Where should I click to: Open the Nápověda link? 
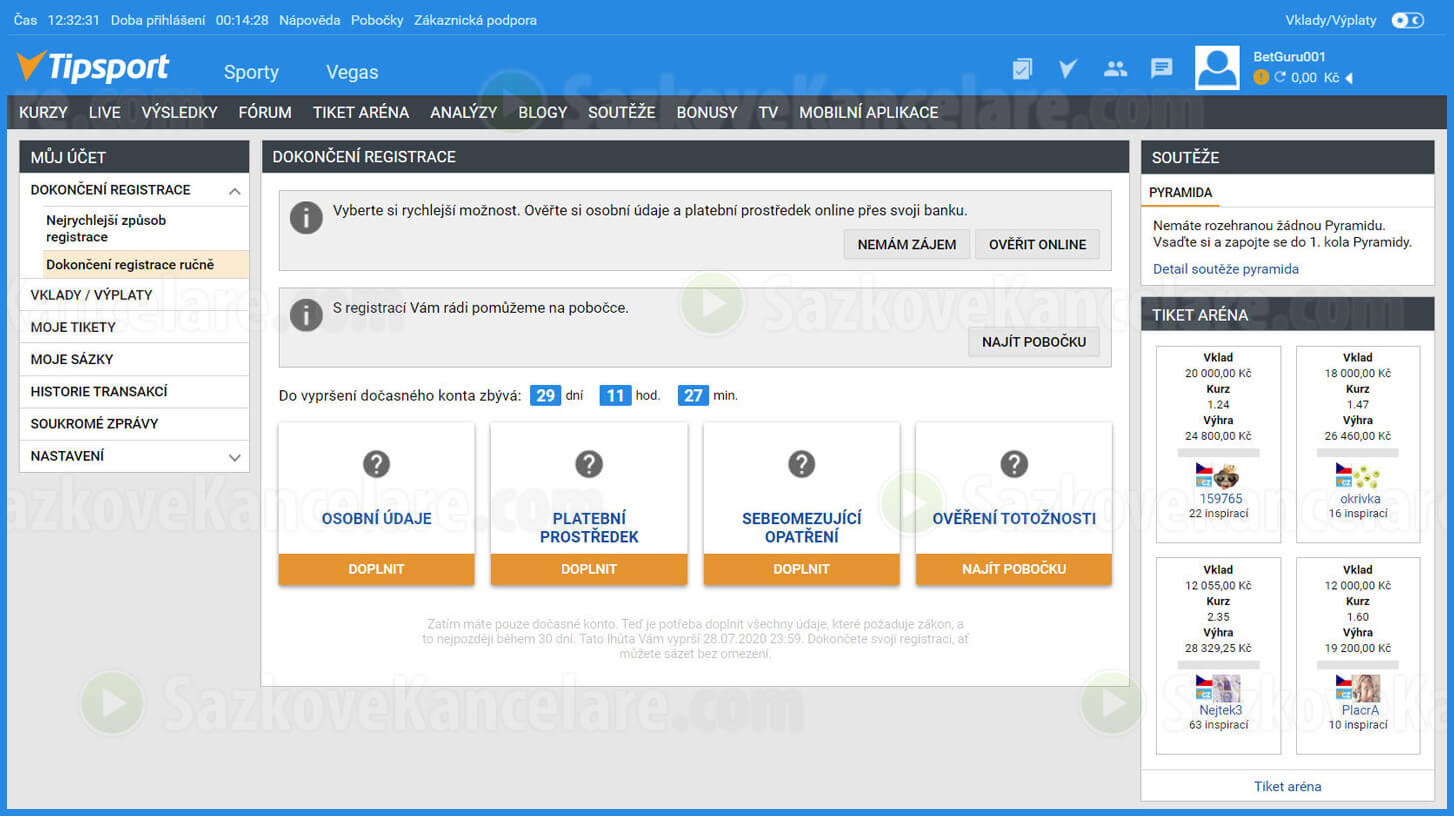(309, 20)
